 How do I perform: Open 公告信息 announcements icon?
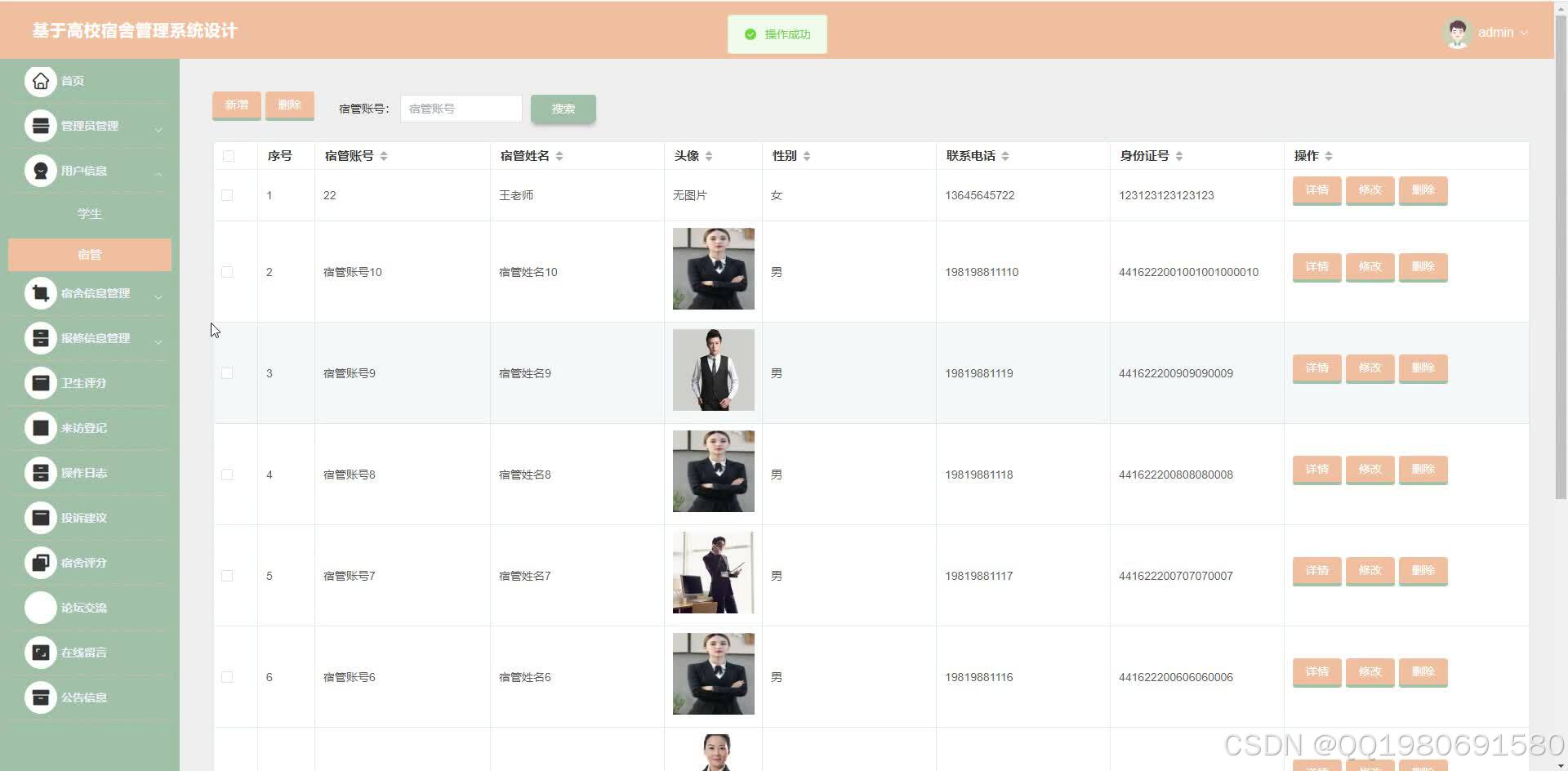(41, 697)
